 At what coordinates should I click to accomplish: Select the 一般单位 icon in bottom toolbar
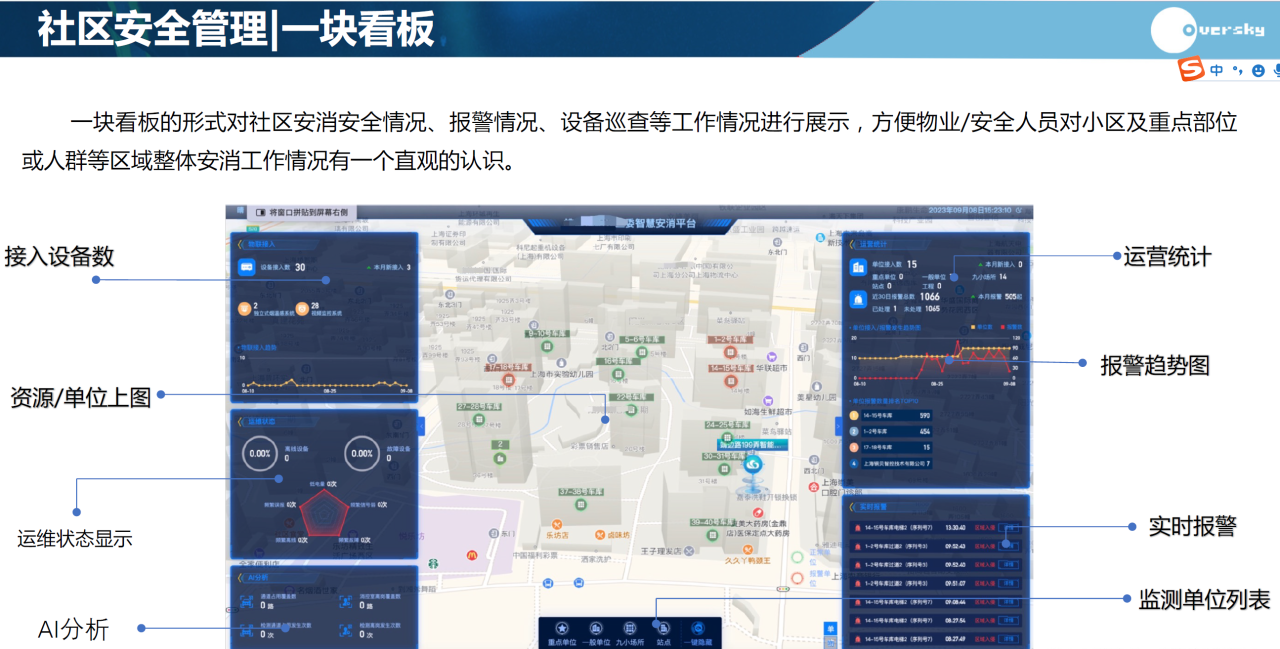click(596, 628)
